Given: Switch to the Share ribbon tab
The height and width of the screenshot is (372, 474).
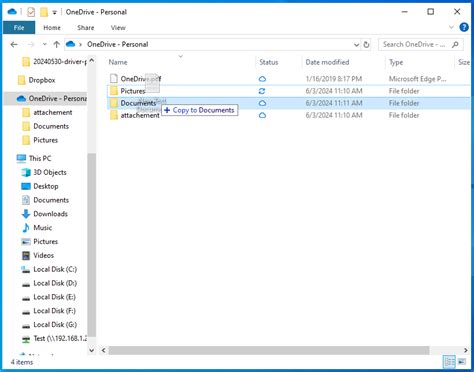Looking at the screenshot, I should [86, 28].
